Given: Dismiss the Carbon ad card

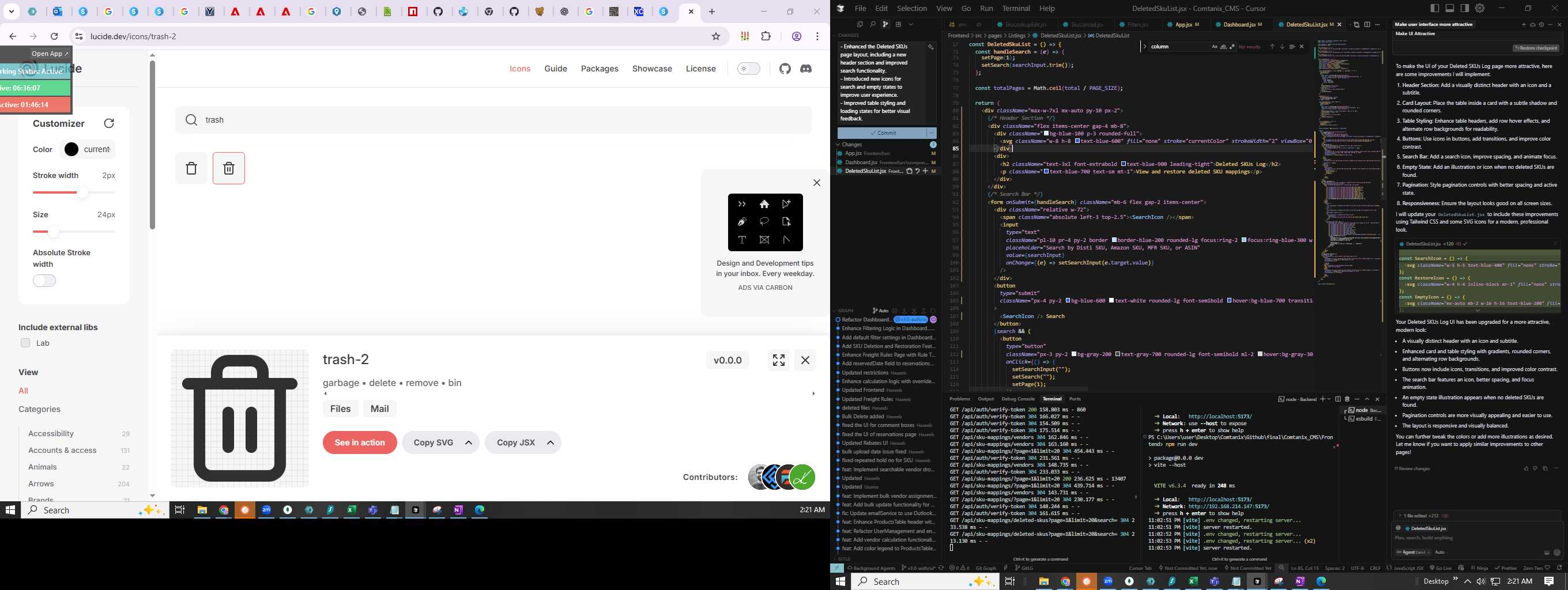Looking at the screenshot, I should [x=817, y=183].
